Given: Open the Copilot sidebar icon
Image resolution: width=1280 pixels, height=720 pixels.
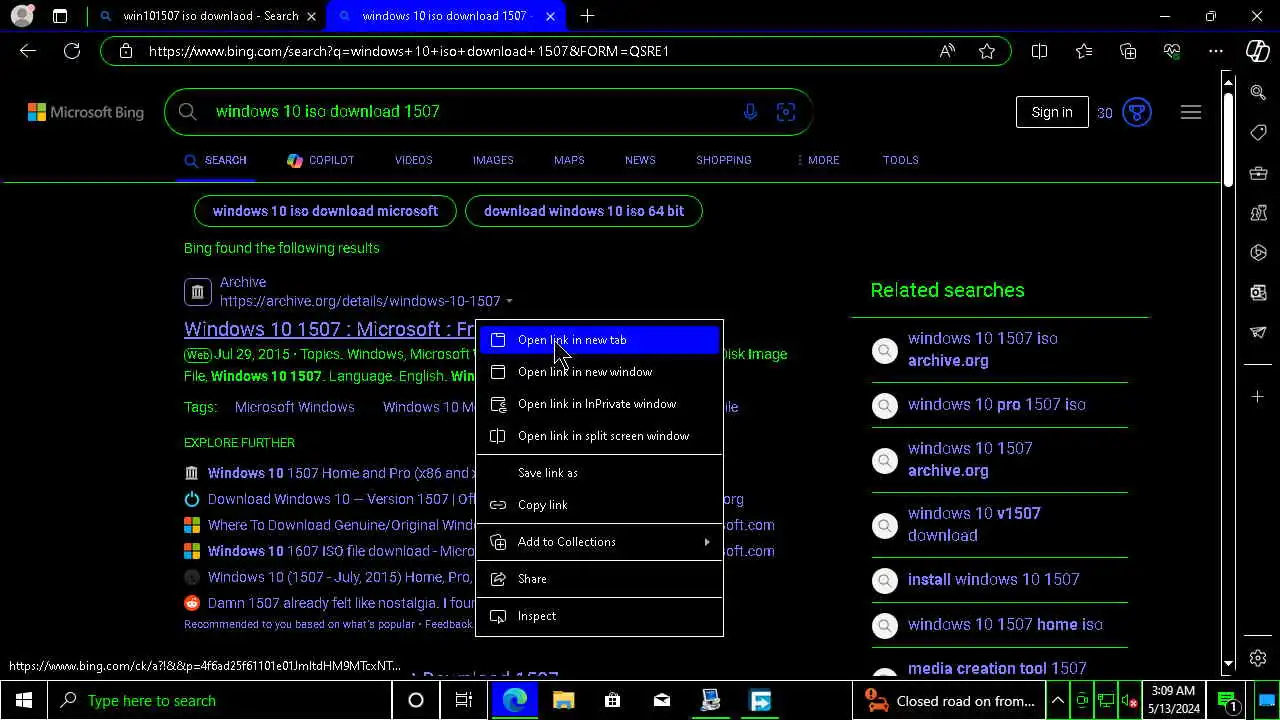Looking at the screenshot, I should click(x=1258, y=51).
